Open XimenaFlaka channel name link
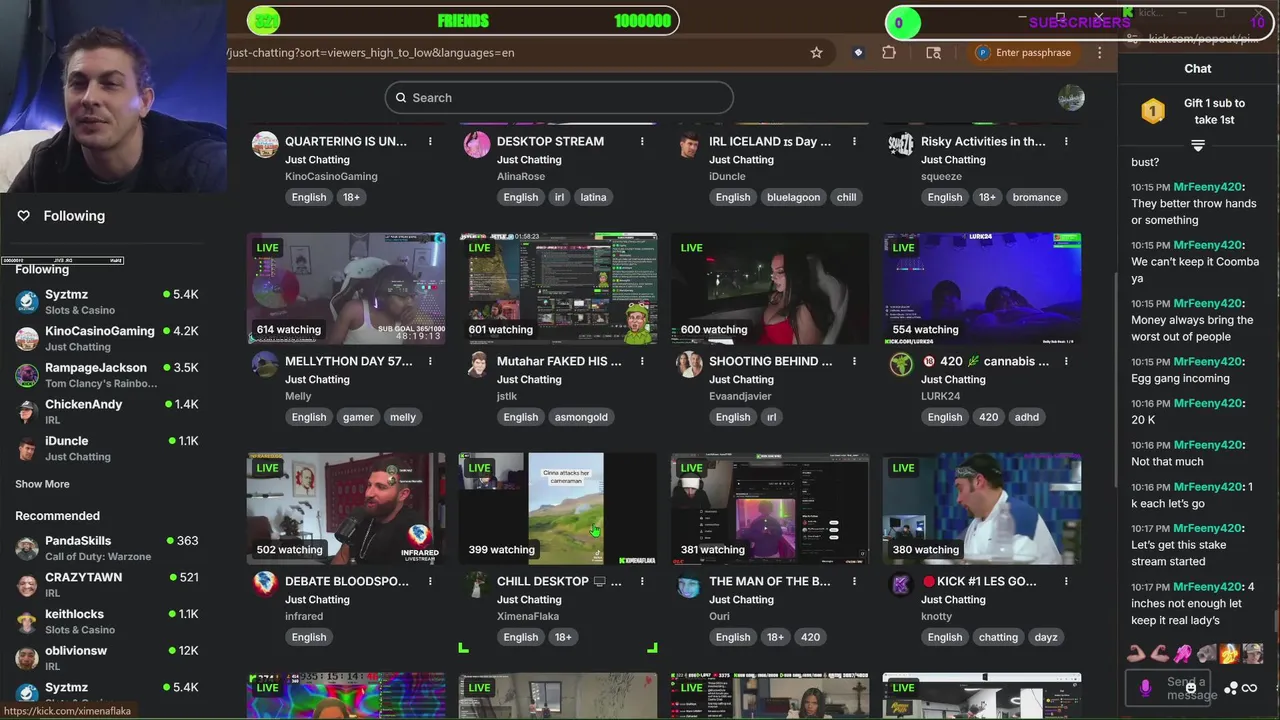The image size is (1280, 720). tap(528, 616)
